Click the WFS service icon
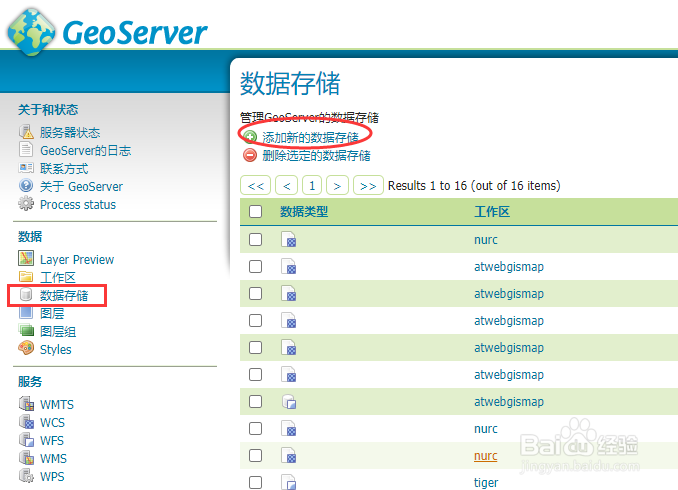This screenshot has height=490, width=678. [x=26, y=440]
